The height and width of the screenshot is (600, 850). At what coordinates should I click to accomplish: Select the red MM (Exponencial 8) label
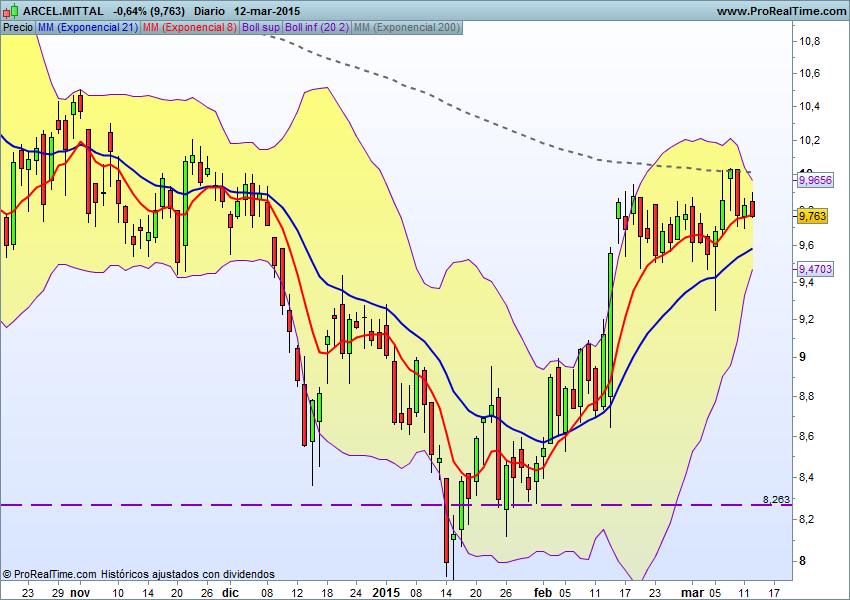(x=189, y=27)
